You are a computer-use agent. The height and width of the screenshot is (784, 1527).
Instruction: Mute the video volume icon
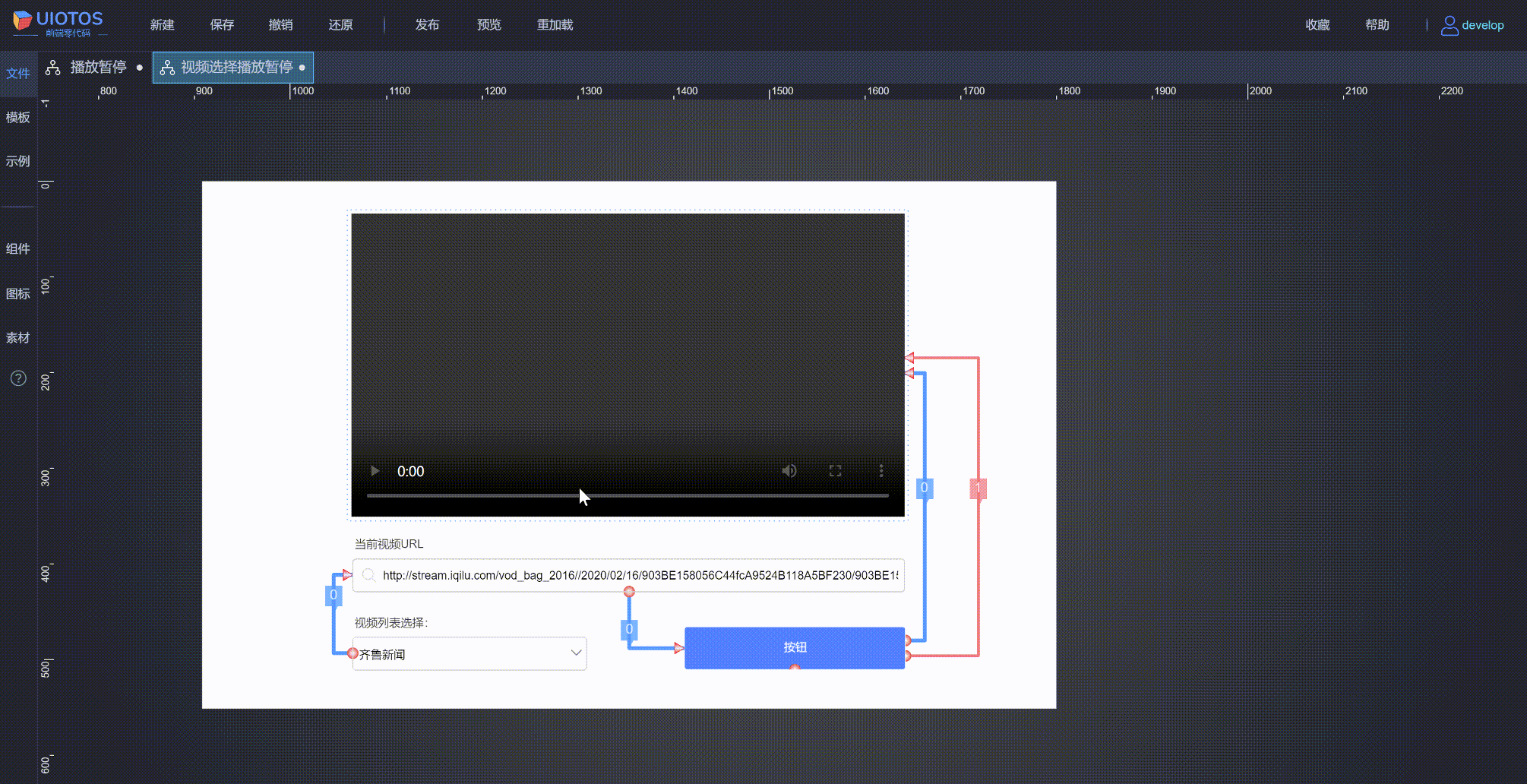coord(789,471)
